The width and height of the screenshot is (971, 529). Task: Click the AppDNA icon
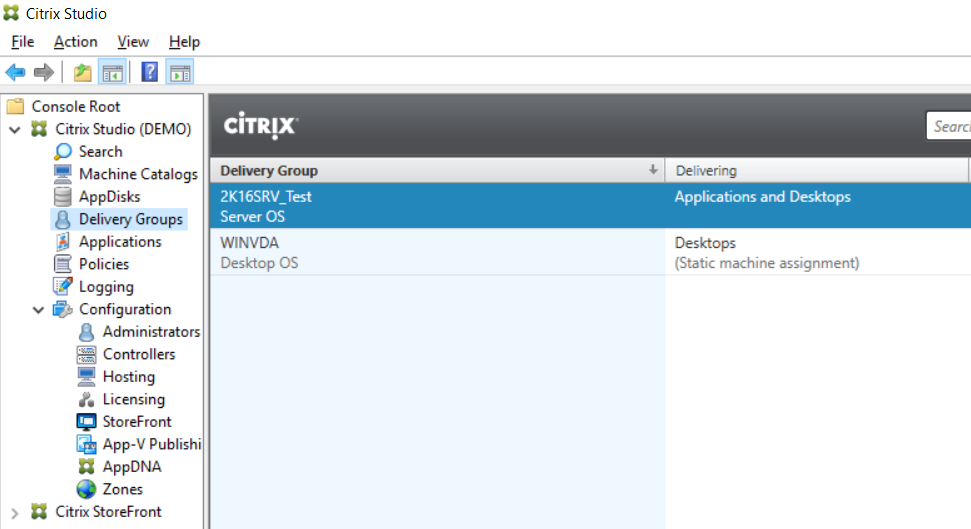coord(87,466)
